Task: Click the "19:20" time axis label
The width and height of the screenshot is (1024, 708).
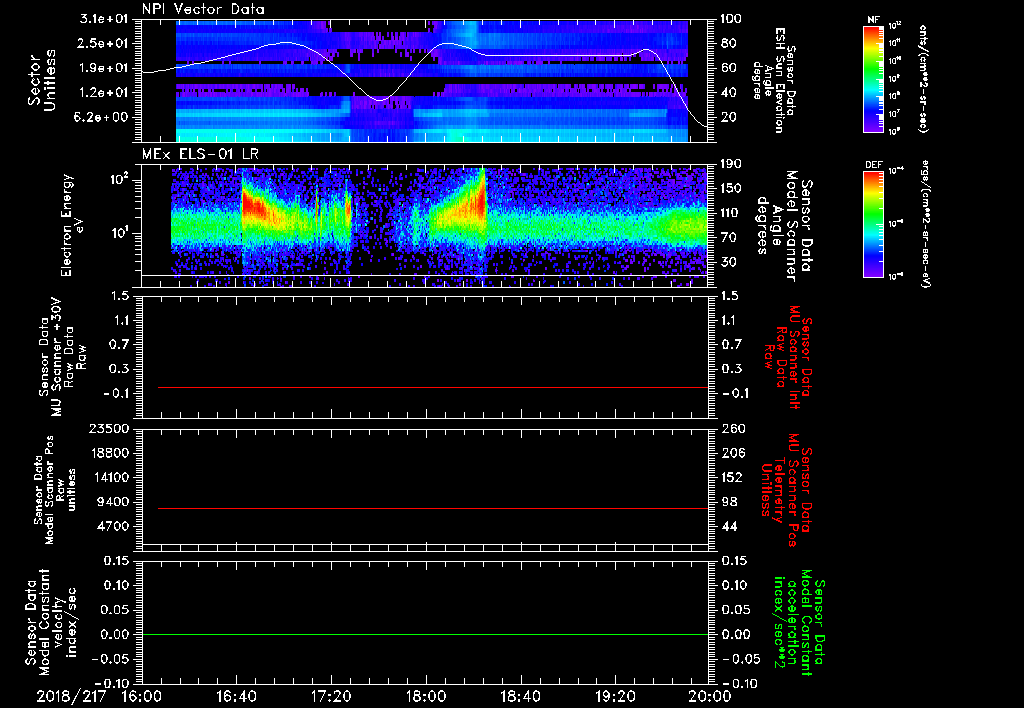Action: click(x=615, y=696)
